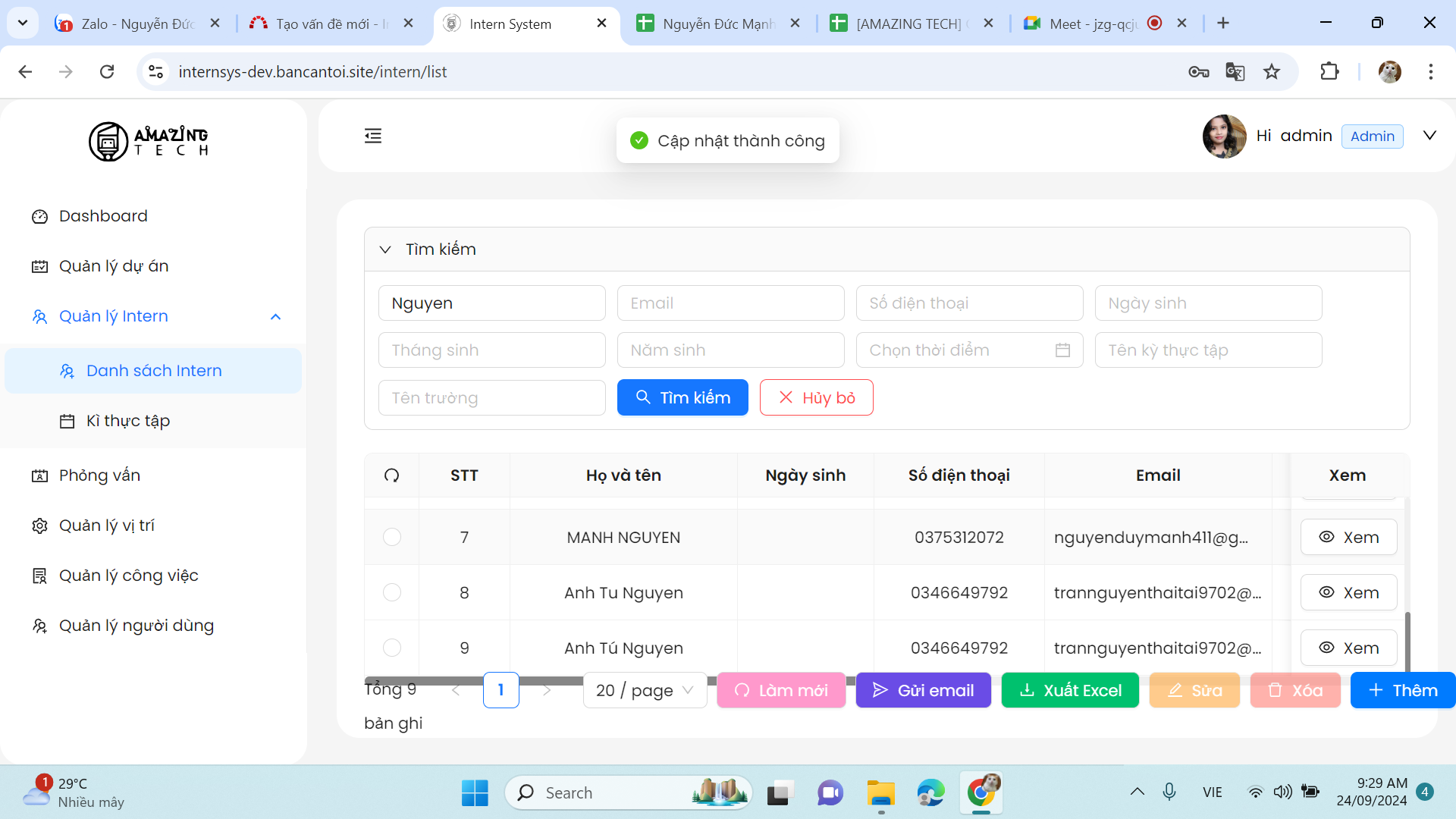Click the Google Translate icon in address bar
The width and height of the screenshot is (1456, 819).
pyautogui.click(x=1235, y=72)
